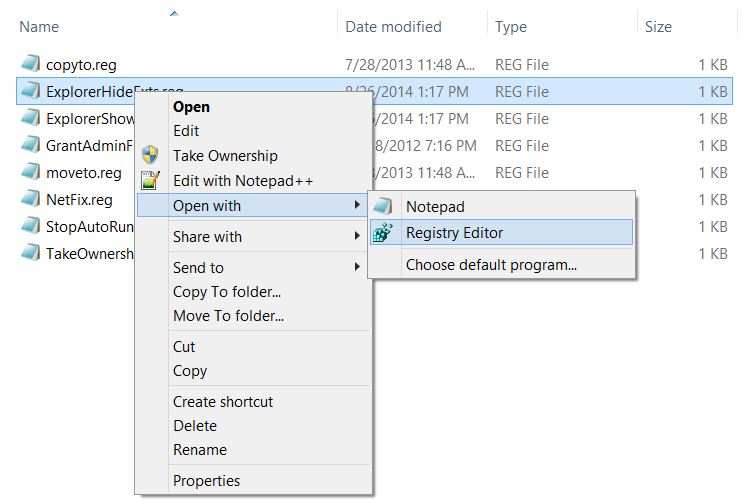Select the StopAutoRun file icon
The width and height of the screenshot is (747, 500).
point(29,226)
